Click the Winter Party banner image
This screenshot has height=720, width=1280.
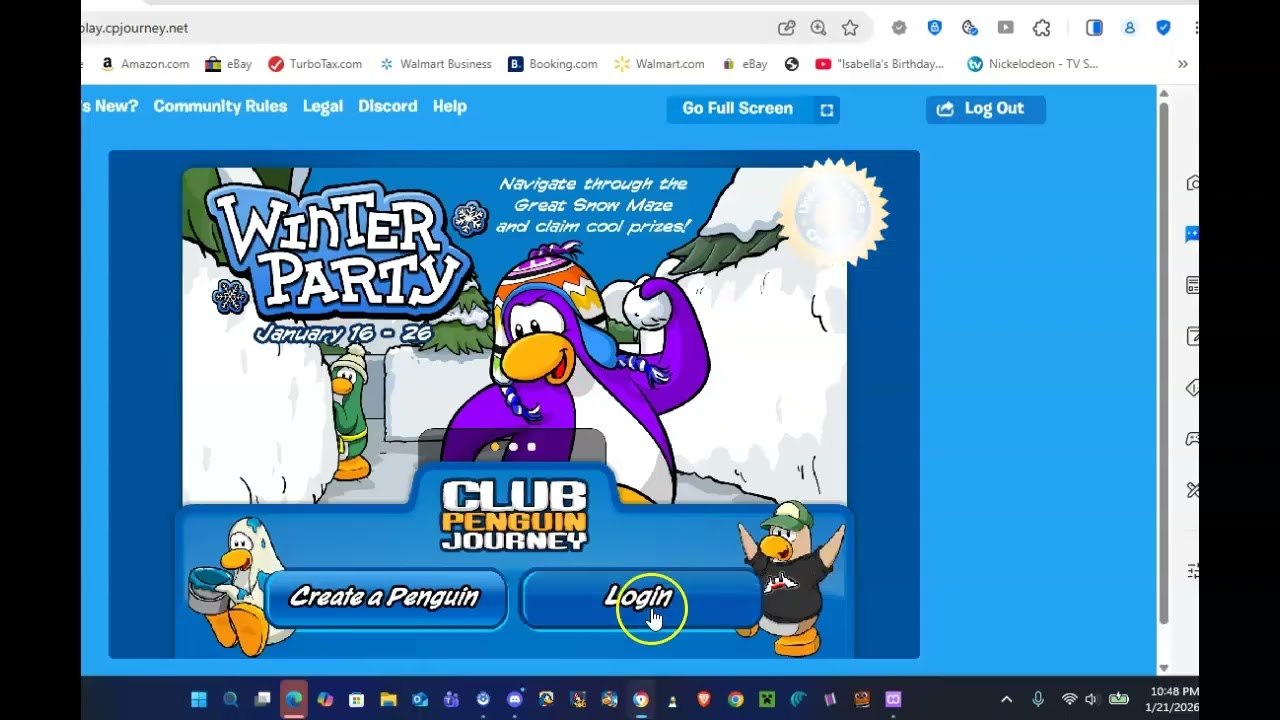pos(514,336)
